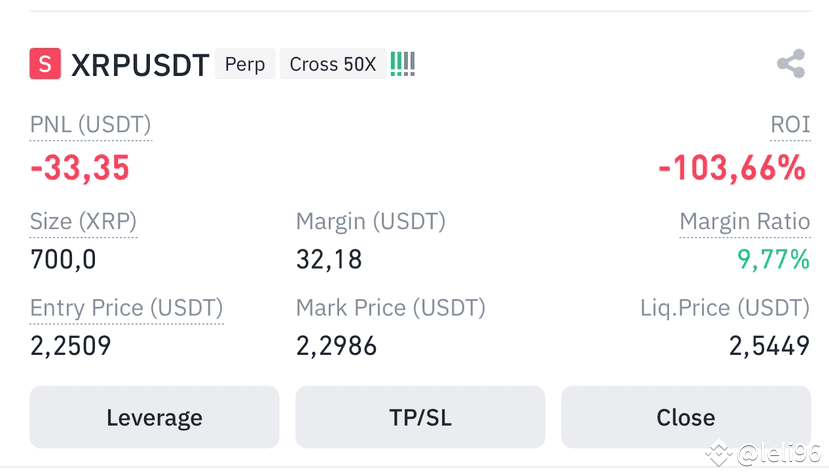
Task: Tap the share icon
Action: pos(791,63)
